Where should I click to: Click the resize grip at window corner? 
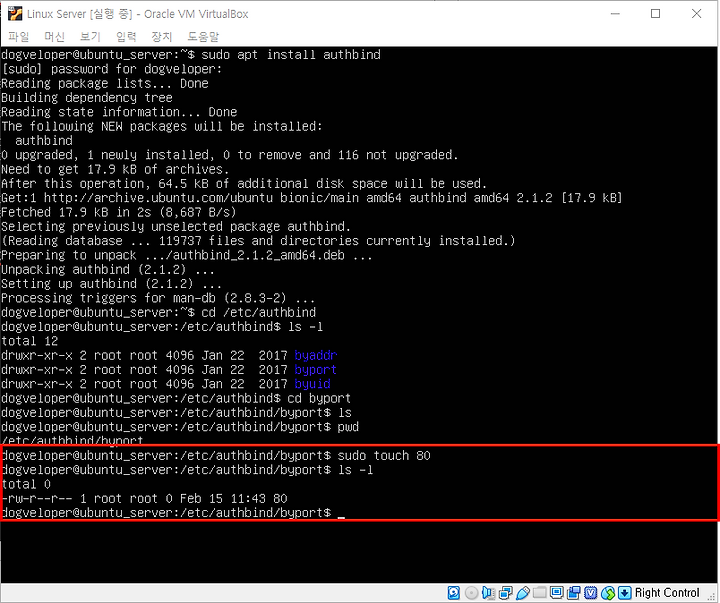click(x=711, y=596)
